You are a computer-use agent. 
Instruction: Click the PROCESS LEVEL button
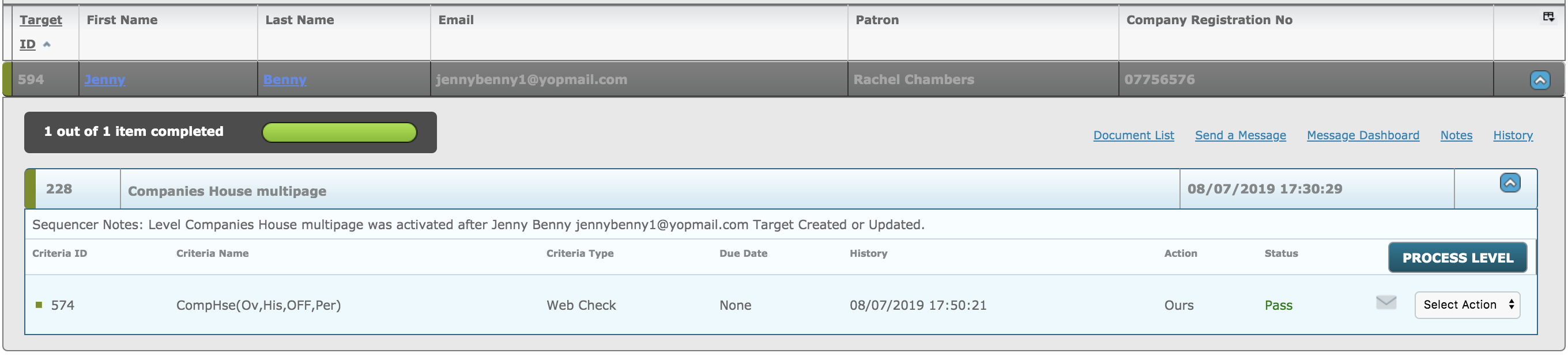pyautogui.click(x=1457, y=257)
